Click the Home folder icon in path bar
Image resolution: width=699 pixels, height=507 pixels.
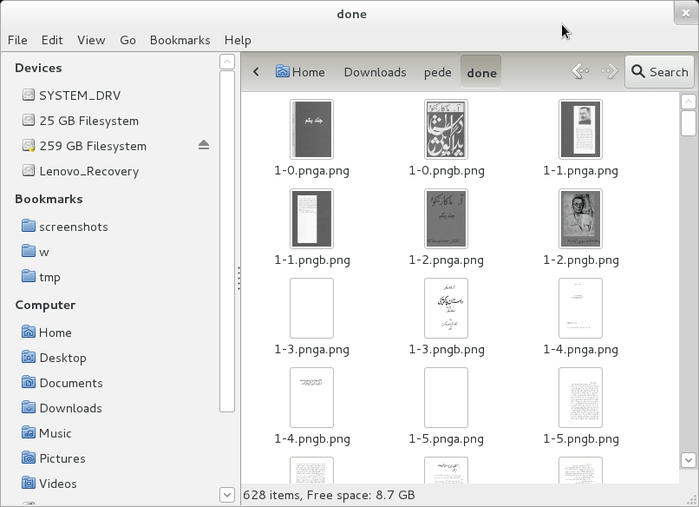[283, 72]
